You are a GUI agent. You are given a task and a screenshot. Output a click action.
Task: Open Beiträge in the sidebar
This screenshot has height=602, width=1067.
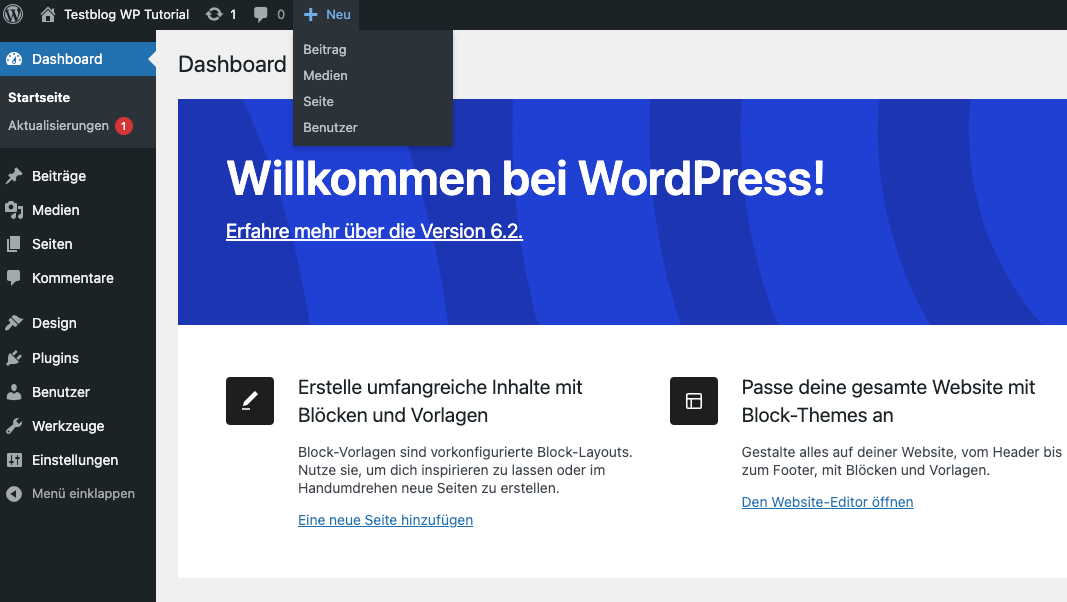point(78,176)
